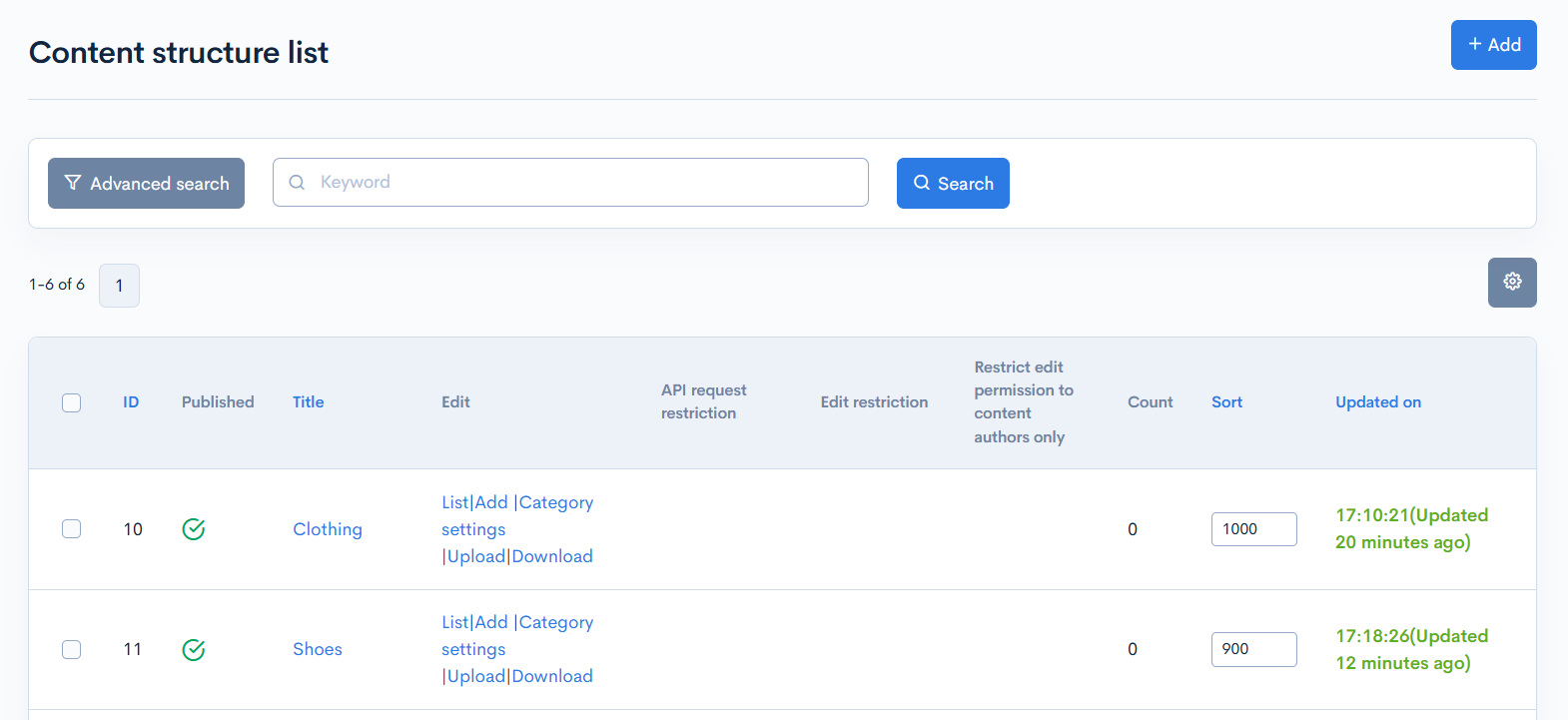The height and width of the screenshot is (720, 1568).
Task: Click the + Add button
Action: (x=1493, y=45)
